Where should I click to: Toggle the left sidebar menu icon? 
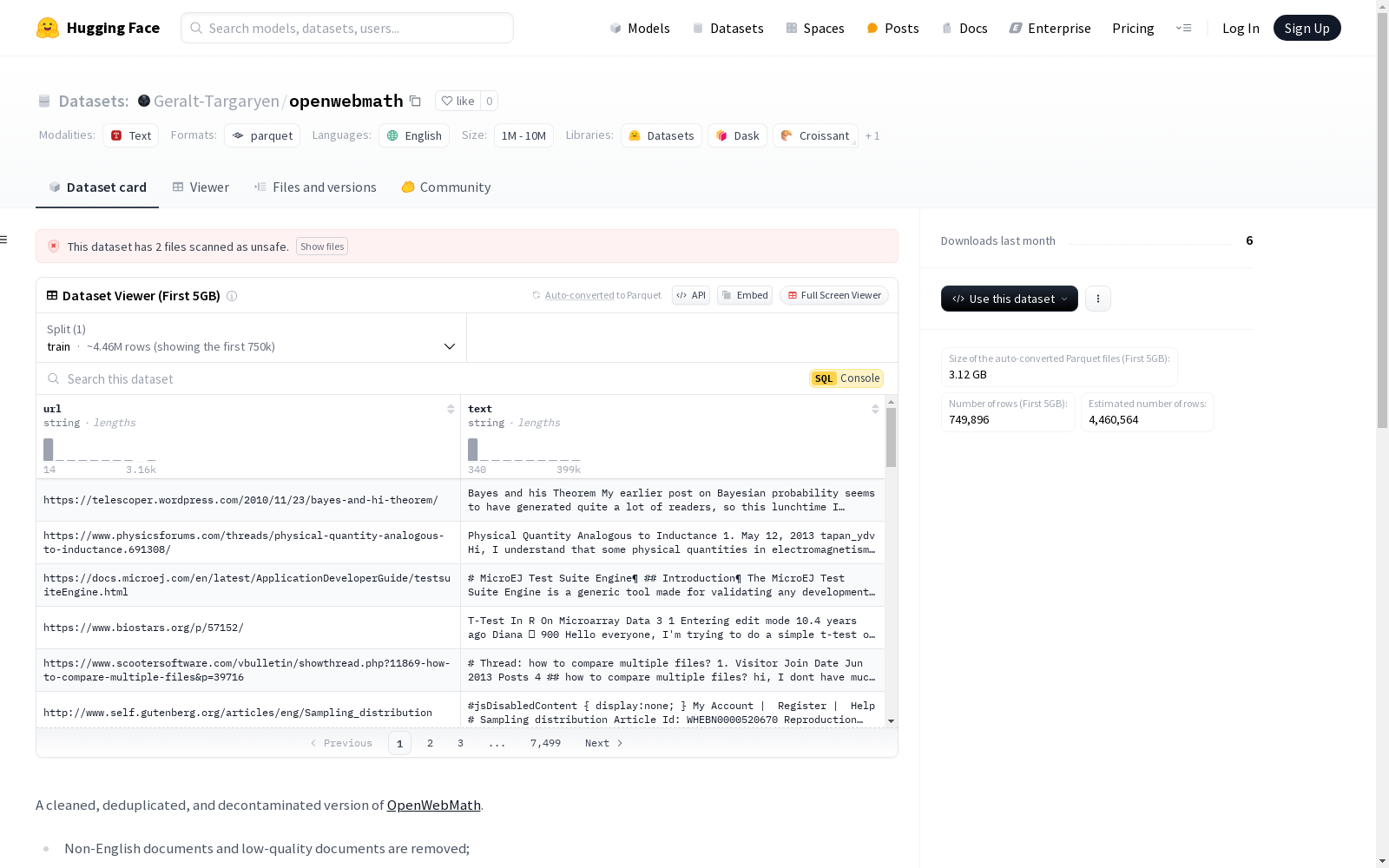pos(4,240)
